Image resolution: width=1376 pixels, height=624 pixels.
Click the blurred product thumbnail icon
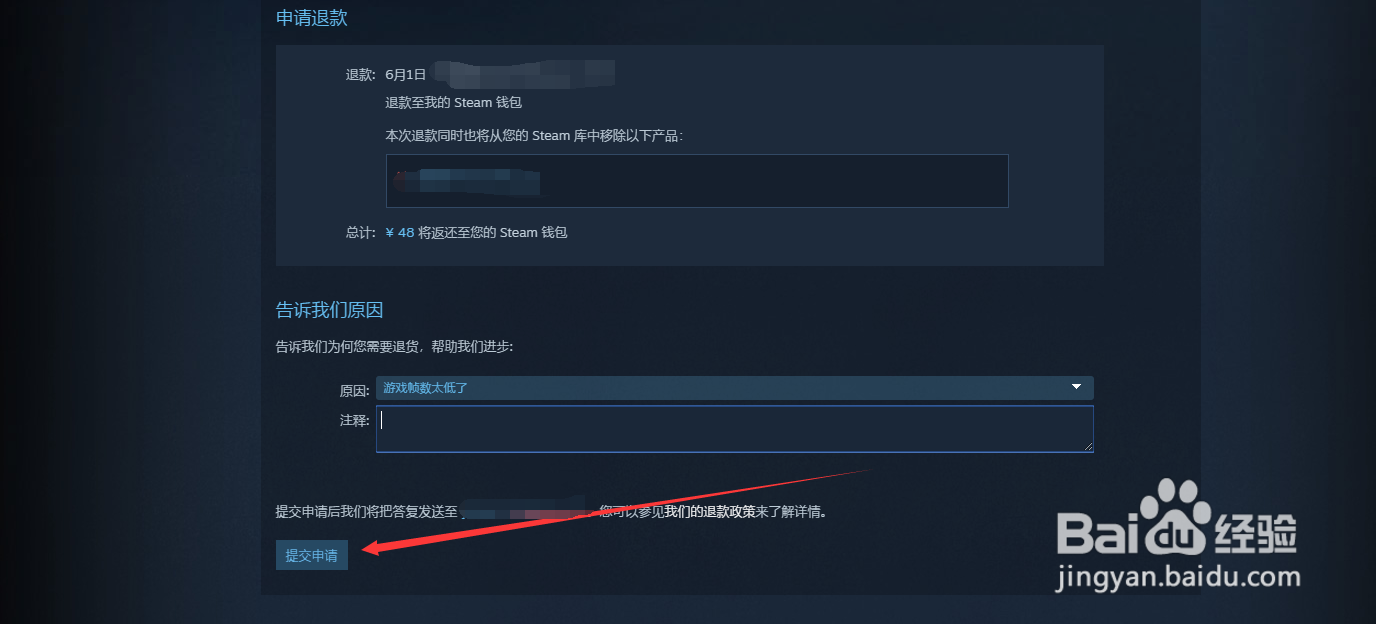click(x=402, y=181)
